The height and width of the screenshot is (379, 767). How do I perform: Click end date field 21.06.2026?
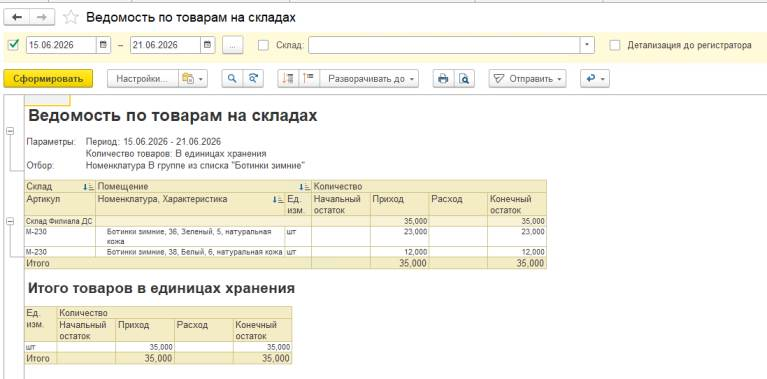click(165, 45)
